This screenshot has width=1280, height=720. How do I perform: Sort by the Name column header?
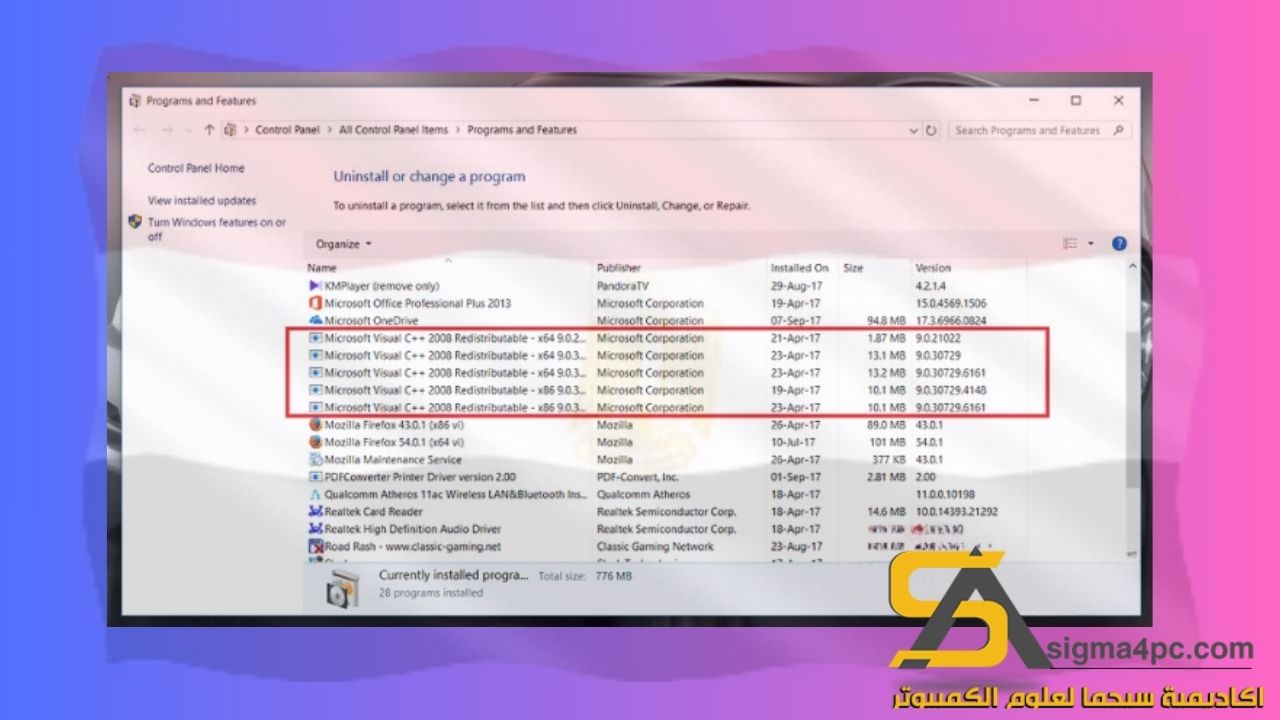click(321, 268)
